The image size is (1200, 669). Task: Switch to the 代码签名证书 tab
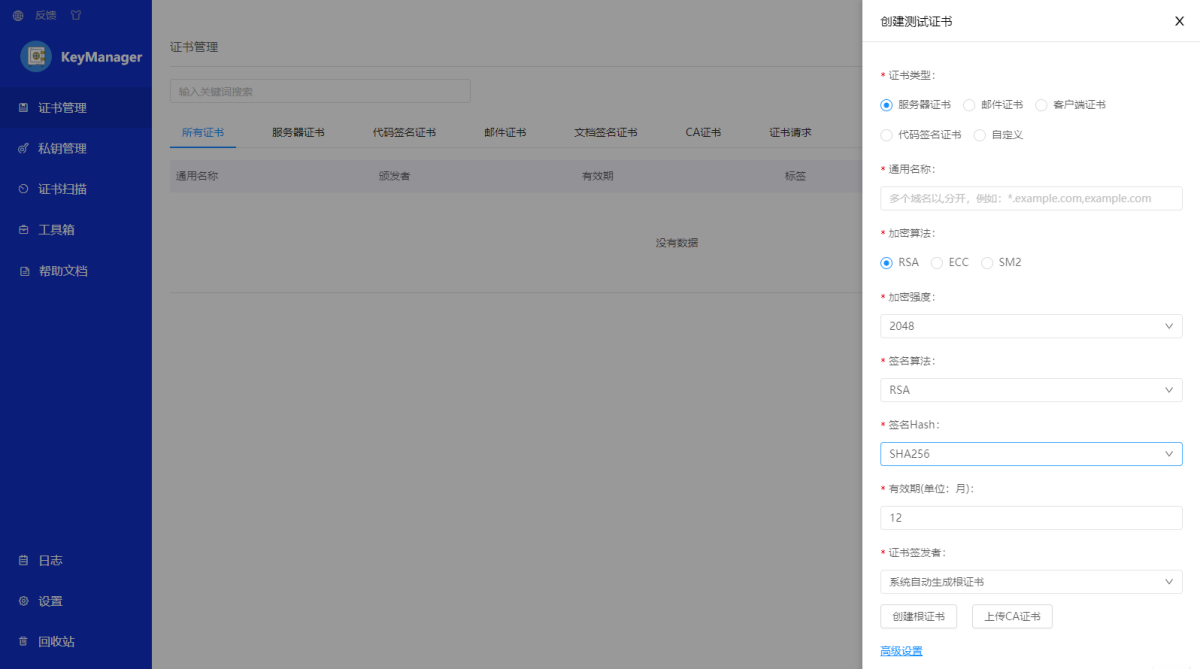(404, 133)
